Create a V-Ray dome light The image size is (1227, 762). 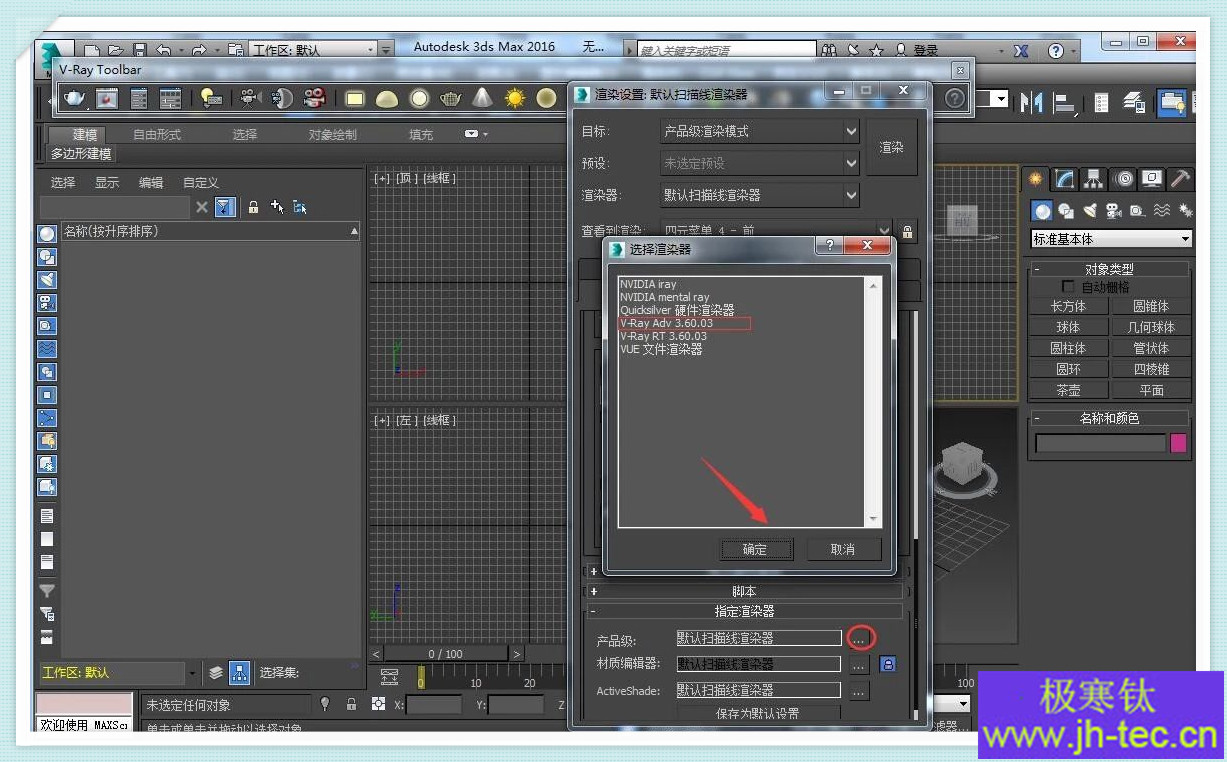(387, 98)
